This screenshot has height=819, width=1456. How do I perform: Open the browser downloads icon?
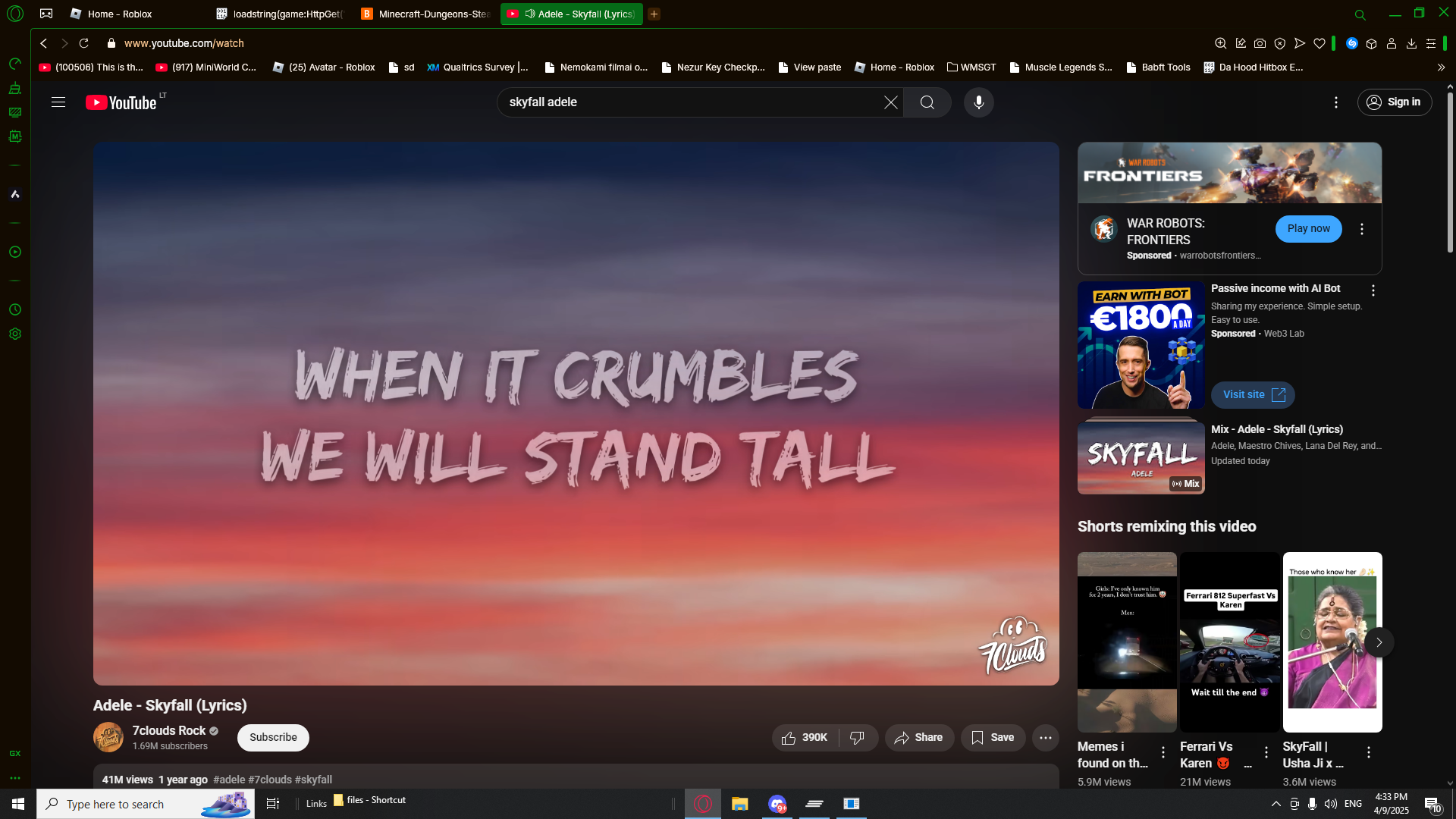(1411, 43)
